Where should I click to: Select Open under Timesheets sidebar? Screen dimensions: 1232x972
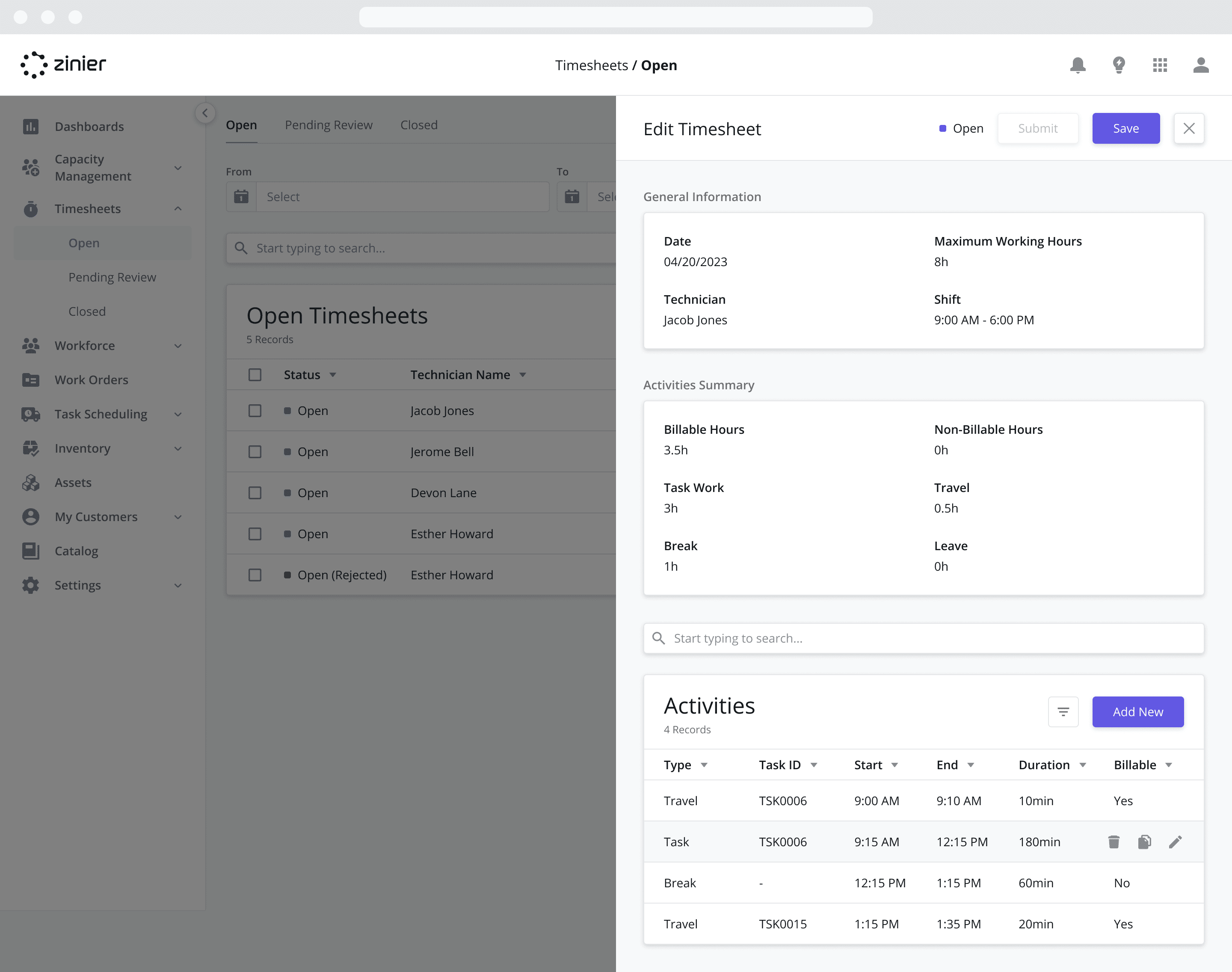point(102,243)
